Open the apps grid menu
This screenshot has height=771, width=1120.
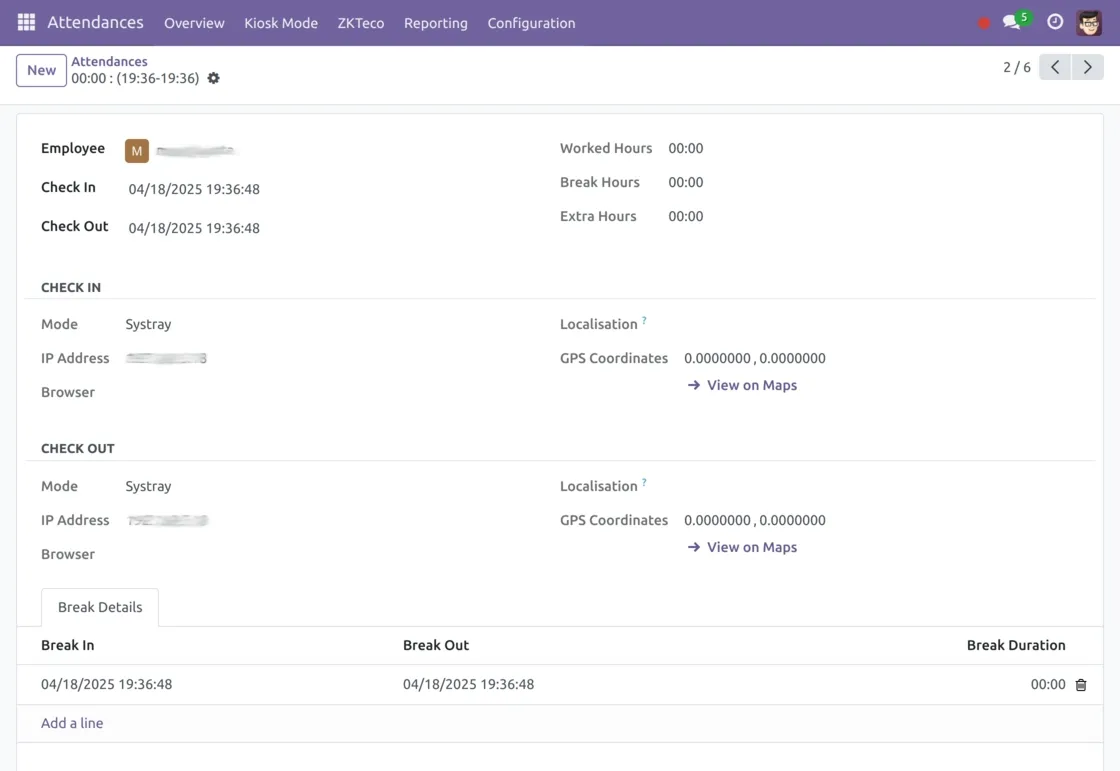coord(25,22)
